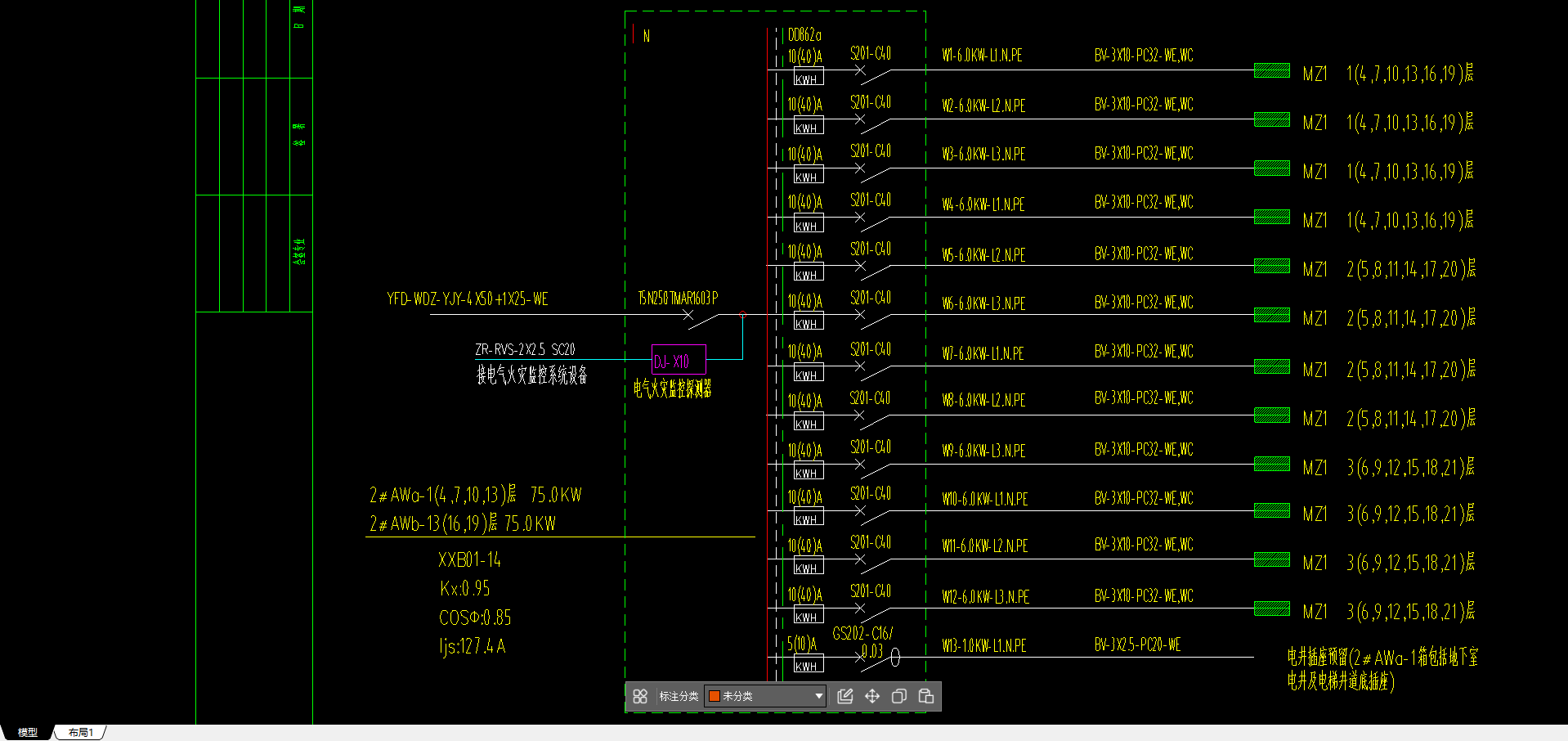1568x741 pixels.
Task: Click the 标注分类 label
Action: (679, 696)
